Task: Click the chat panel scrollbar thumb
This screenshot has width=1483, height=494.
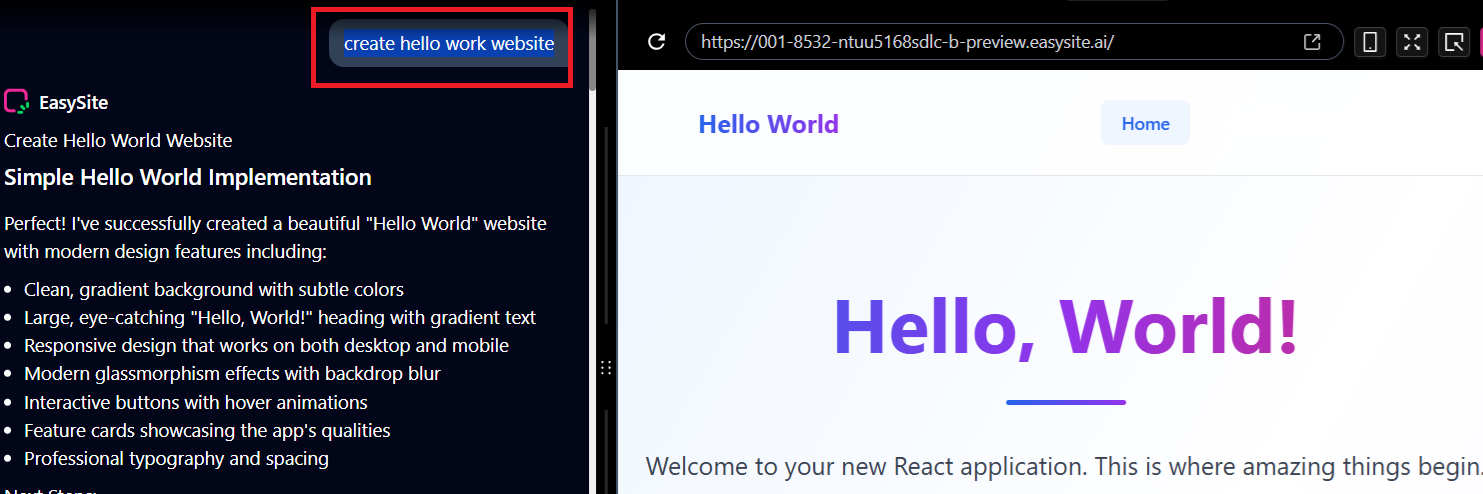Action: click(x=593, y=50)
